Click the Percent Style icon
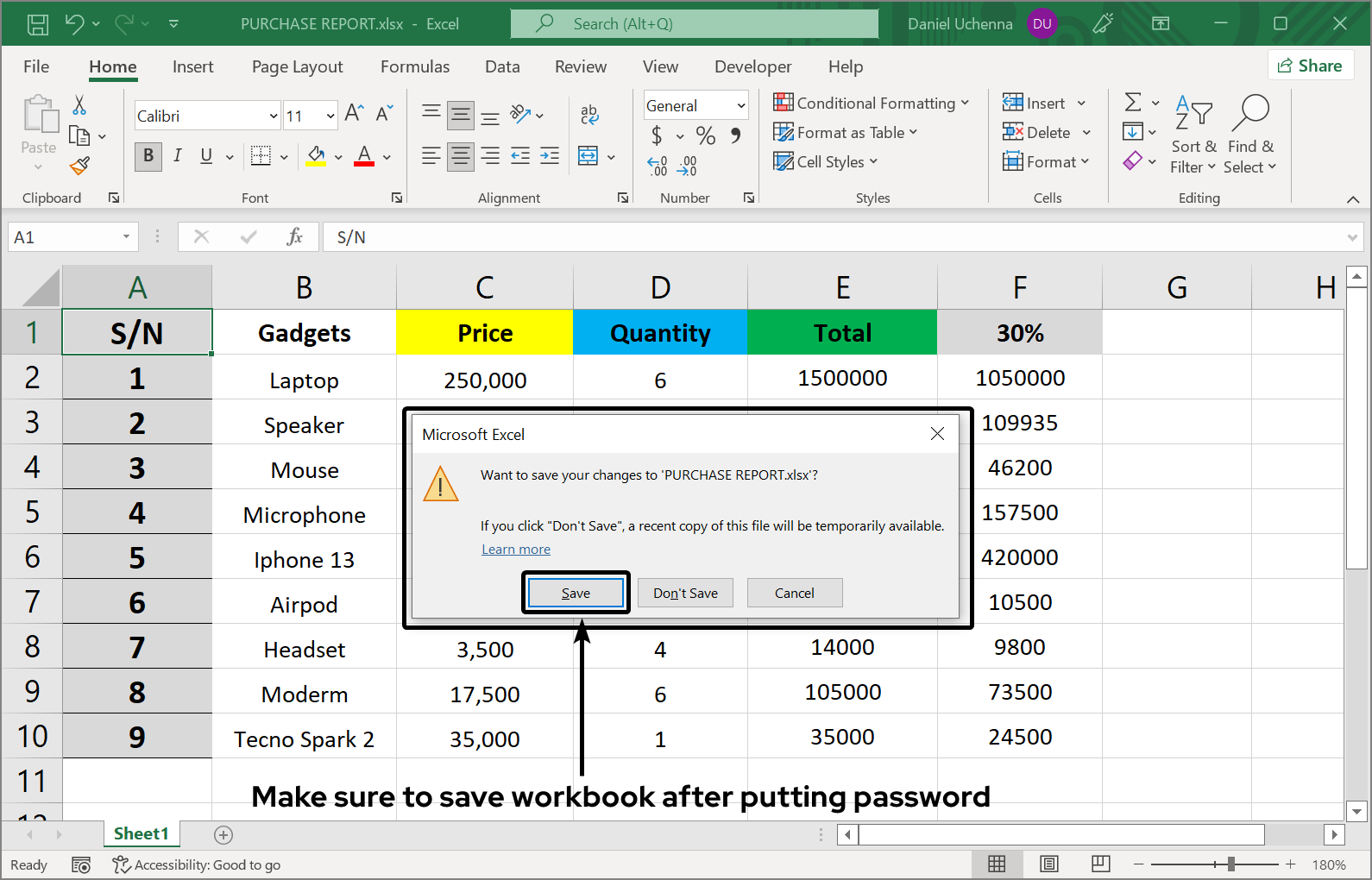 [x=705, y=135]
